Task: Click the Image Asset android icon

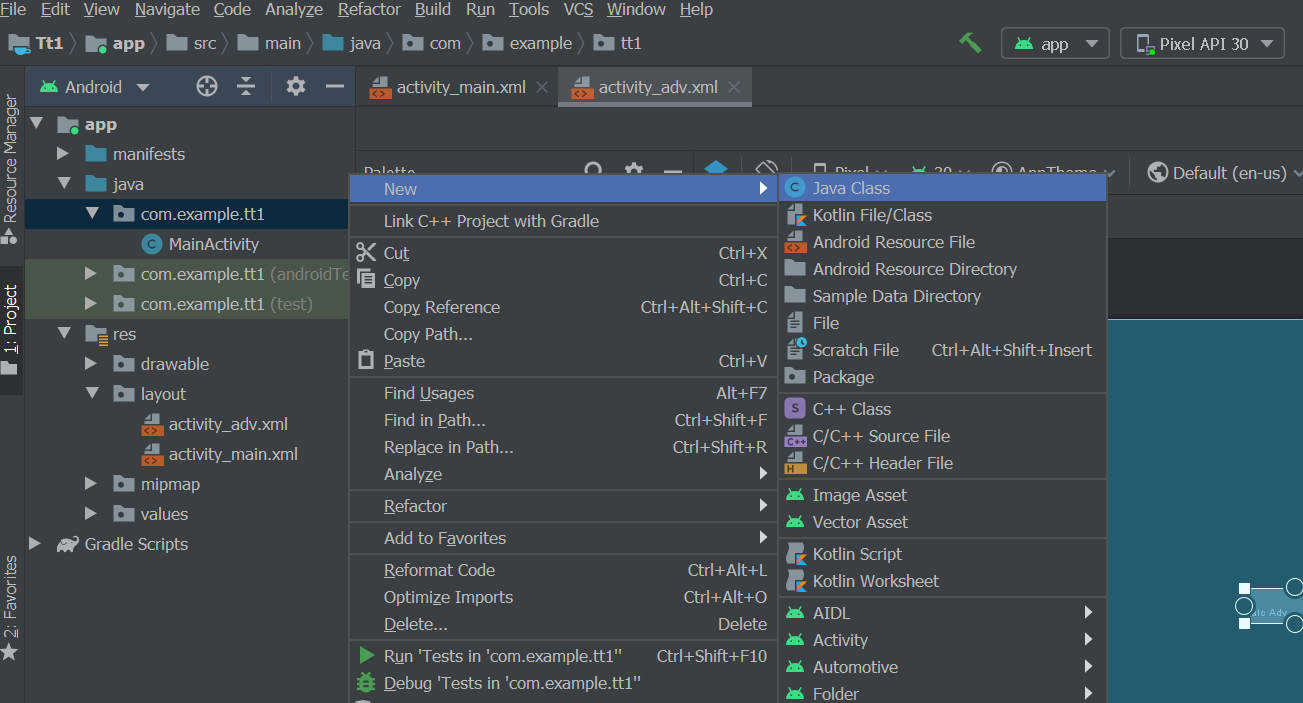Action: point(795,495)
